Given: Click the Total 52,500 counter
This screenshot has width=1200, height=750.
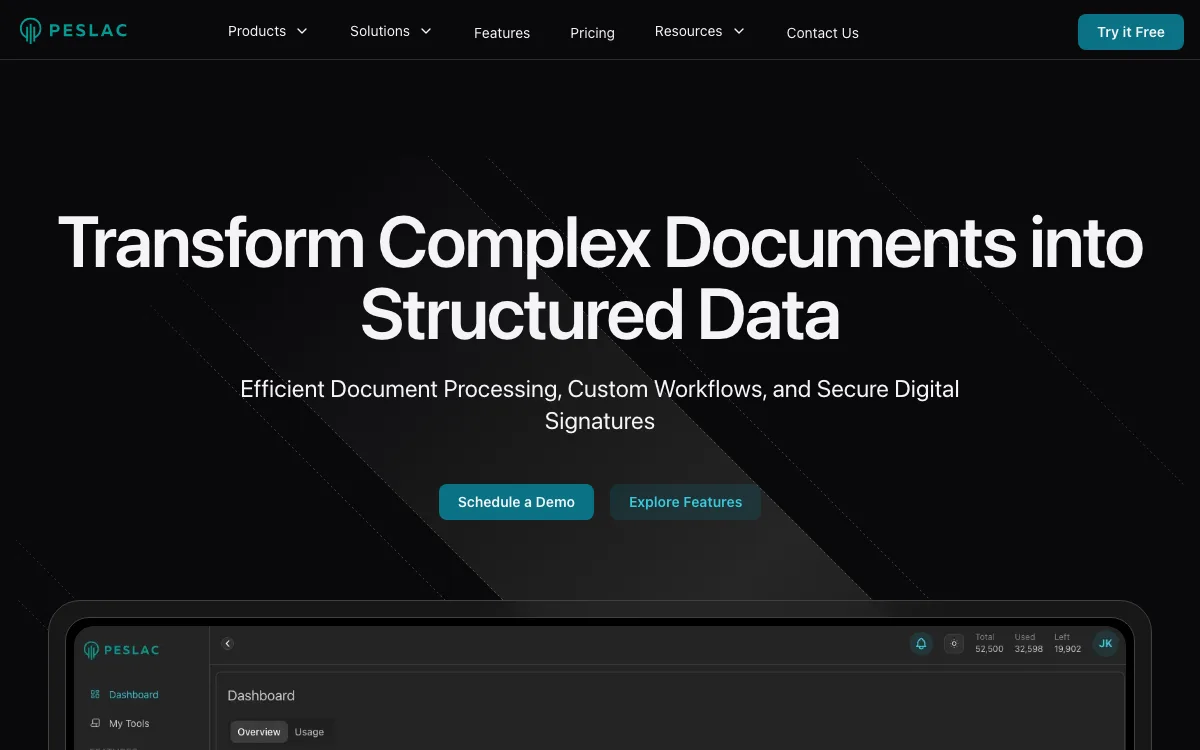Looking at the screenshot, I should pos(989,643).
